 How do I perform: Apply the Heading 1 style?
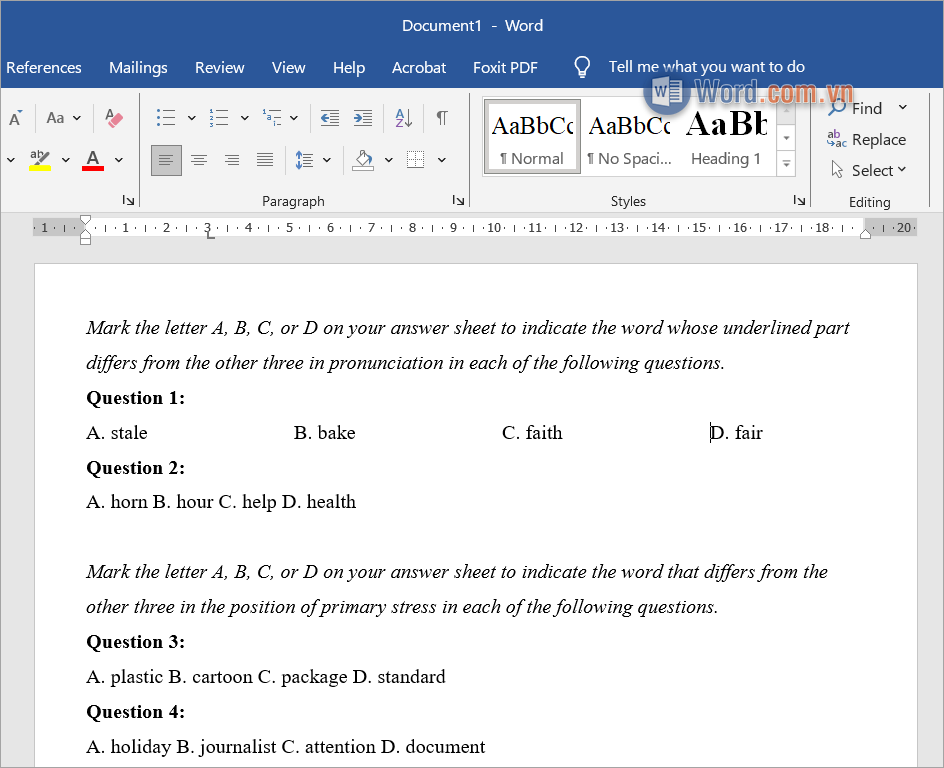(726, 138)
